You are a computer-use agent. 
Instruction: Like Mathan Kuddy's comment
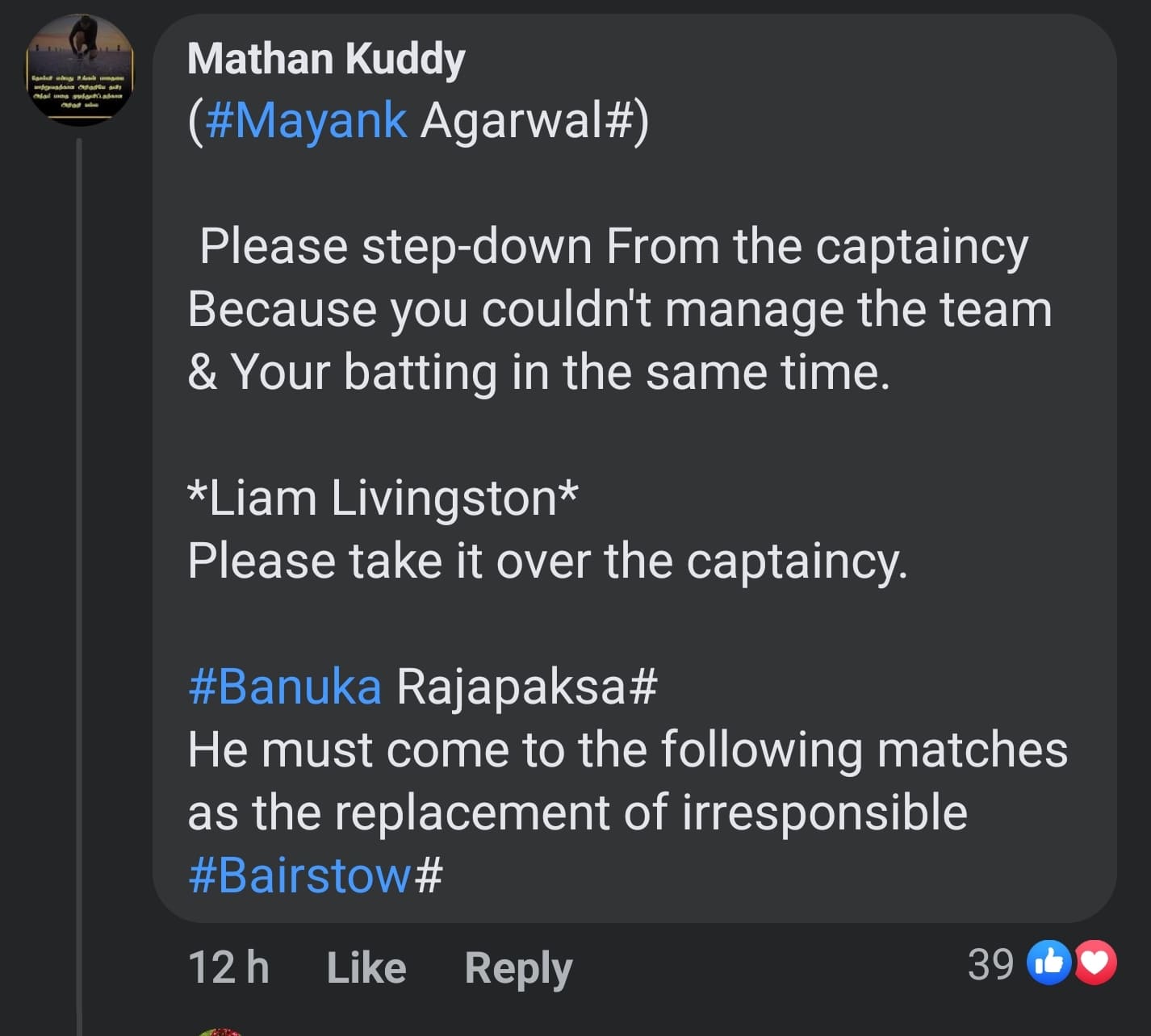pyautogui.click(x=366, y=967)
